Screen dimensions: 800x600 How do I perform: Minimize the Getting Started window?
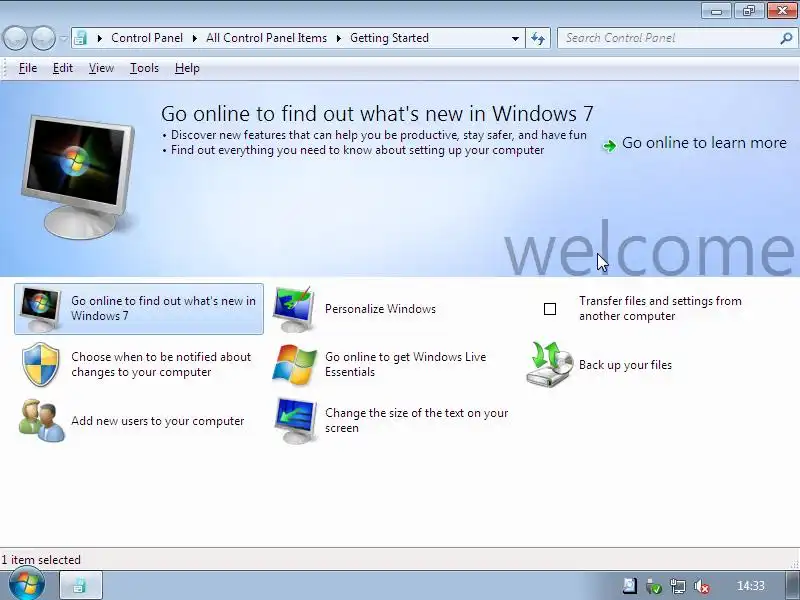(x=716, y=10)
